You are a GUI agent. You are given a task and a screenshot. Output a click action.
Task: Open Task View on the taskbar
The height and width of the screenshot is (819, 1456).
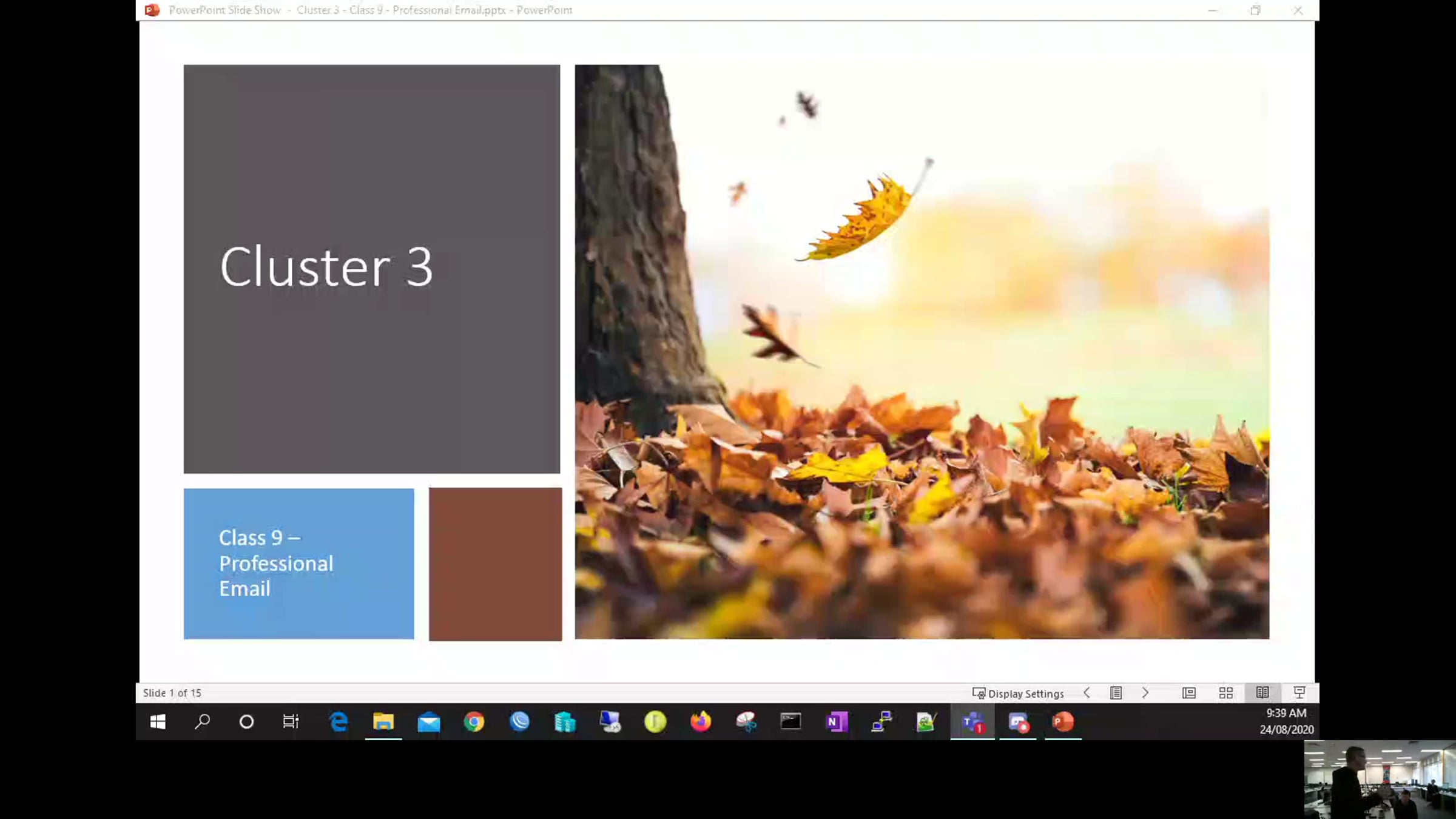click(291, 722)
